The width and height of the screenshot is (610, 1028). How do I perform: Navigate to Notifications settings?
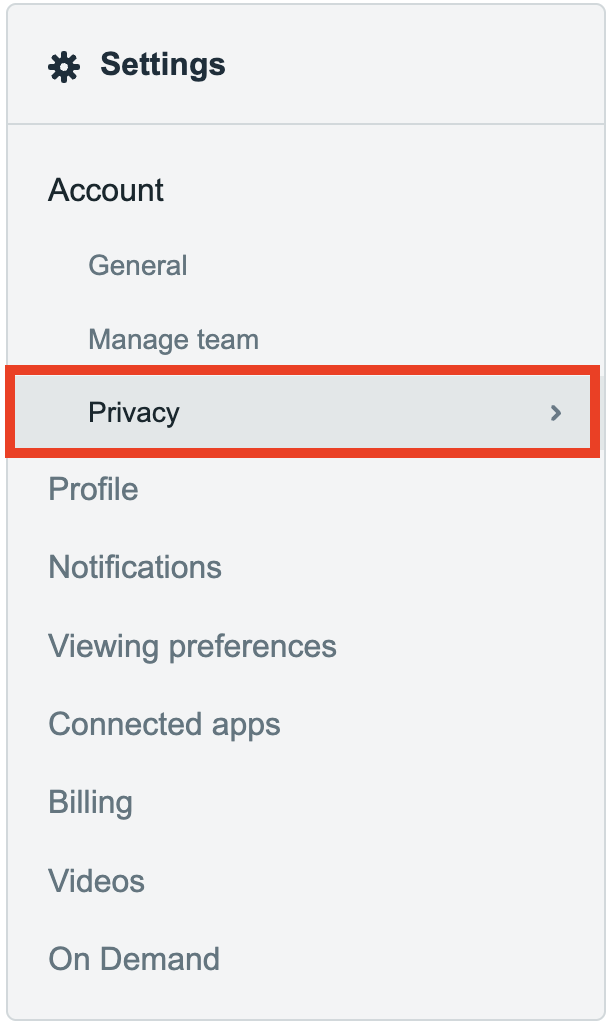pyautogui.click(x=135, y=567)
